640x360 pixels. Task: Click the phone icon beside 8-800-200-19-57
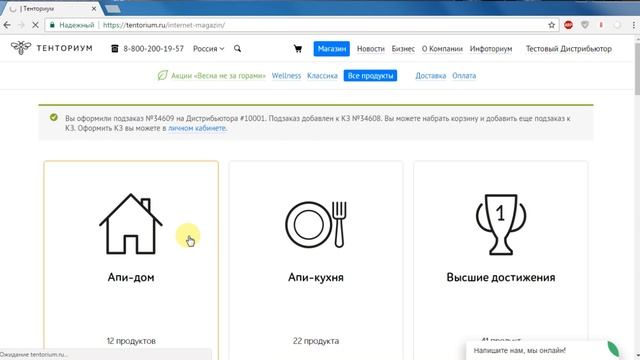(x=115, y=49)
